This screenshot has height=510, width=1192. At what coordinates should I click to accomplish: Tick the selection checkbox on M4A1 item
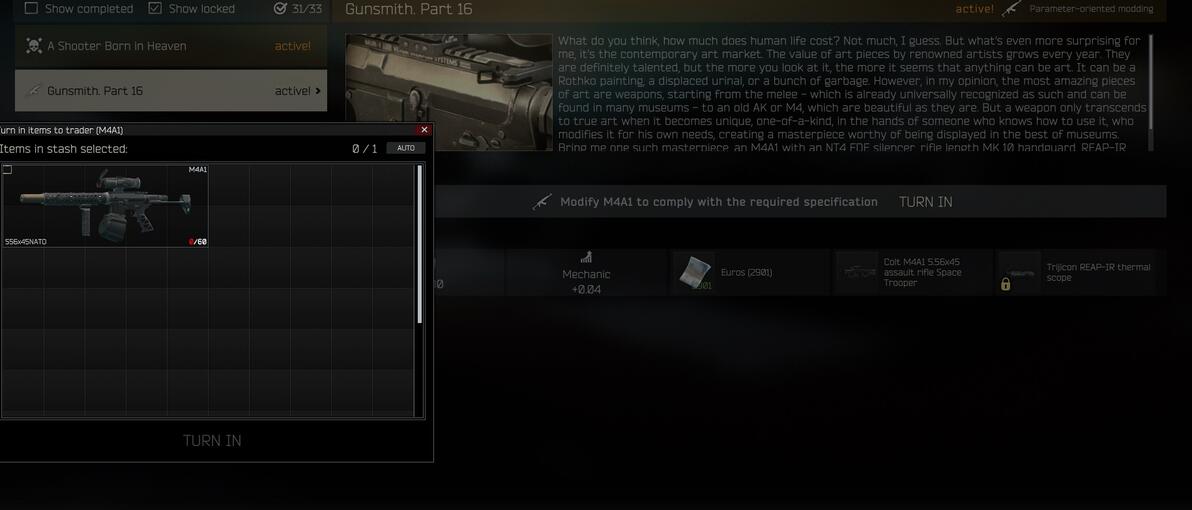[8, 169]
